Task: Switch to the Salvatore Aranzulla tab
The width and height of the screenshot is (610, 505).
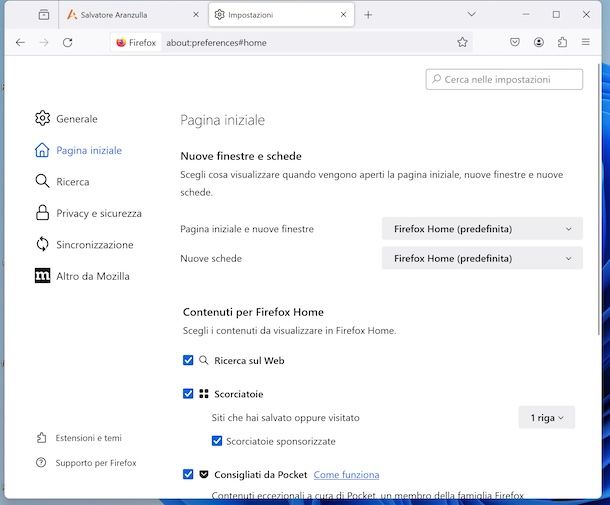Action: coord(133,15)
